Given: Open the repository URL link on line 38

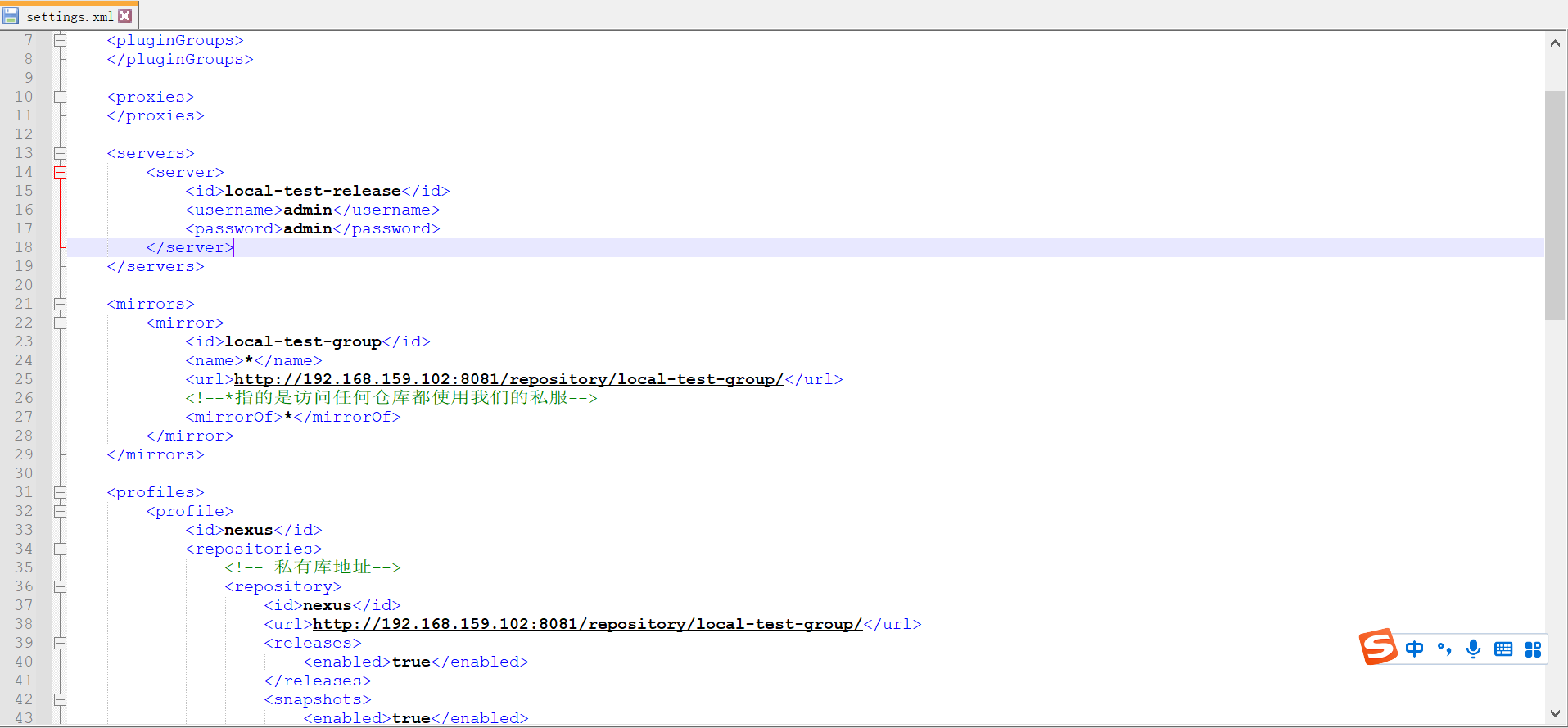Looking at the screenshot, I should click(x=587, y=624).
